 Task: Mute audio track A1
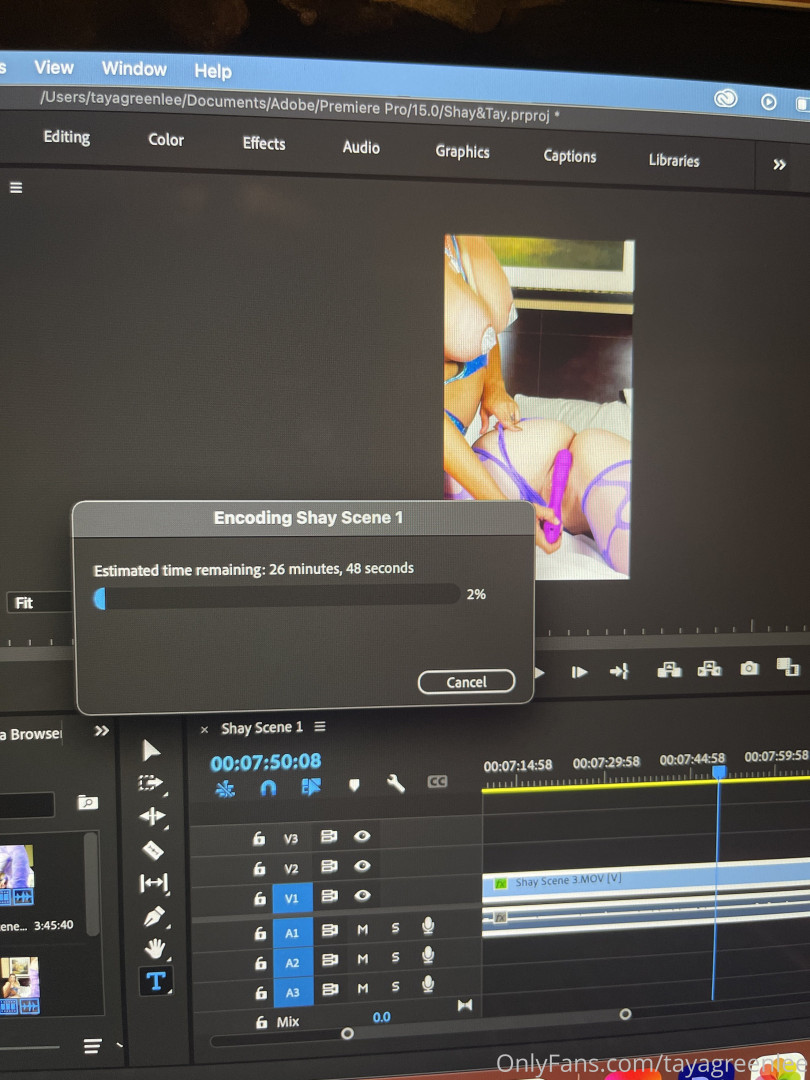[x=363, y=929]
